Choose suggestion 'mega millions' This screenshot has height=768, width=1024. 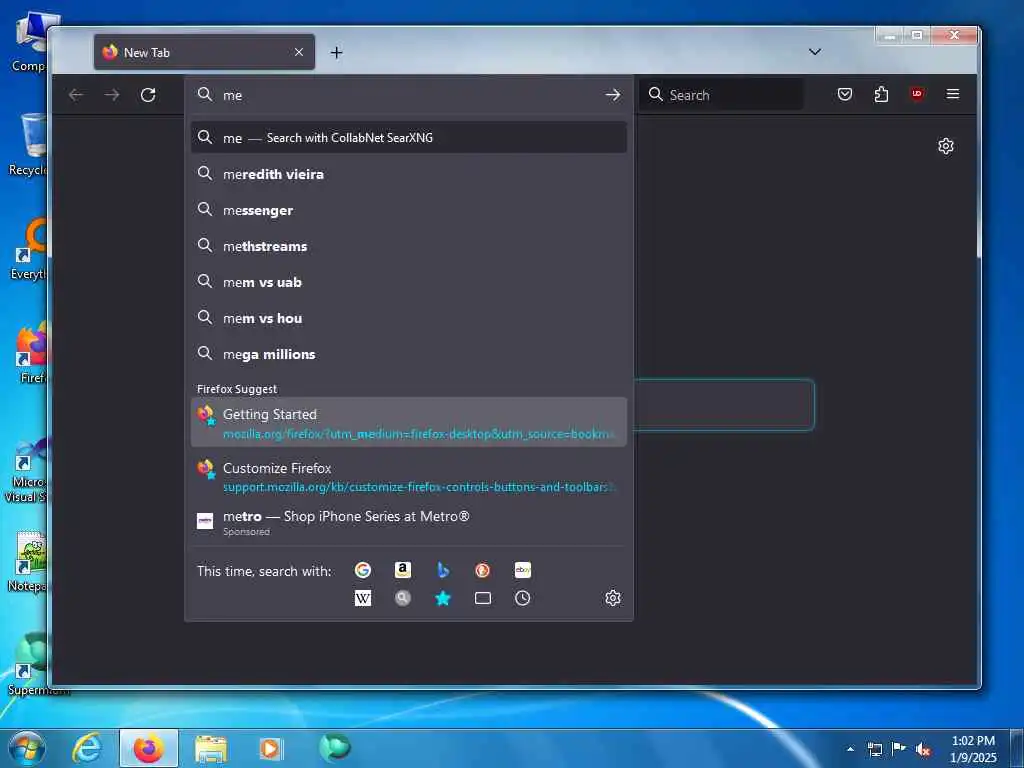pos(409,354)
